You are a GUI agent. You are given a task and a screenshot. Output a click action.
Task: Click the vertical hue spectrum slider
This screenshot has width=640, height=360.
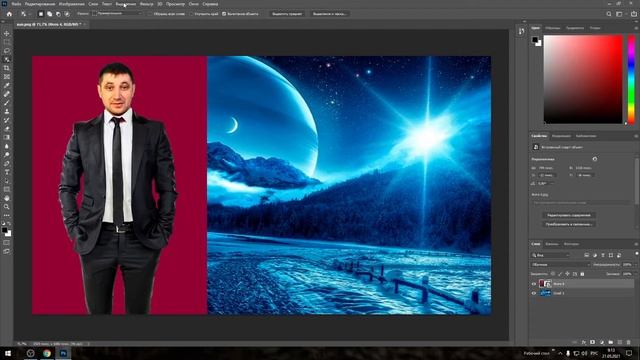click(631, 79)
